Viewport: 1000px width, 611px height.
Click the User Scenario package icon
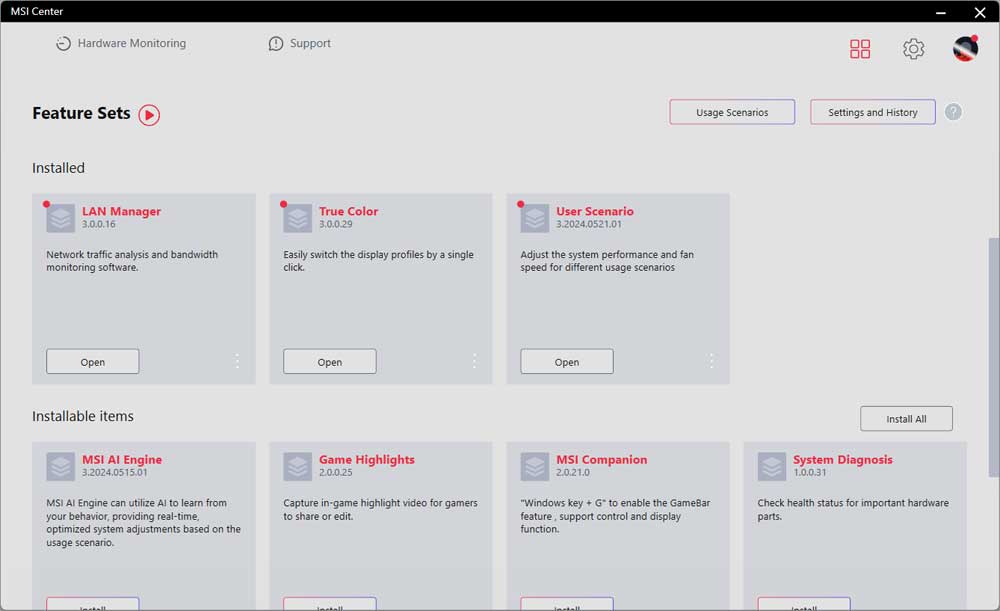tap(535, 218)
